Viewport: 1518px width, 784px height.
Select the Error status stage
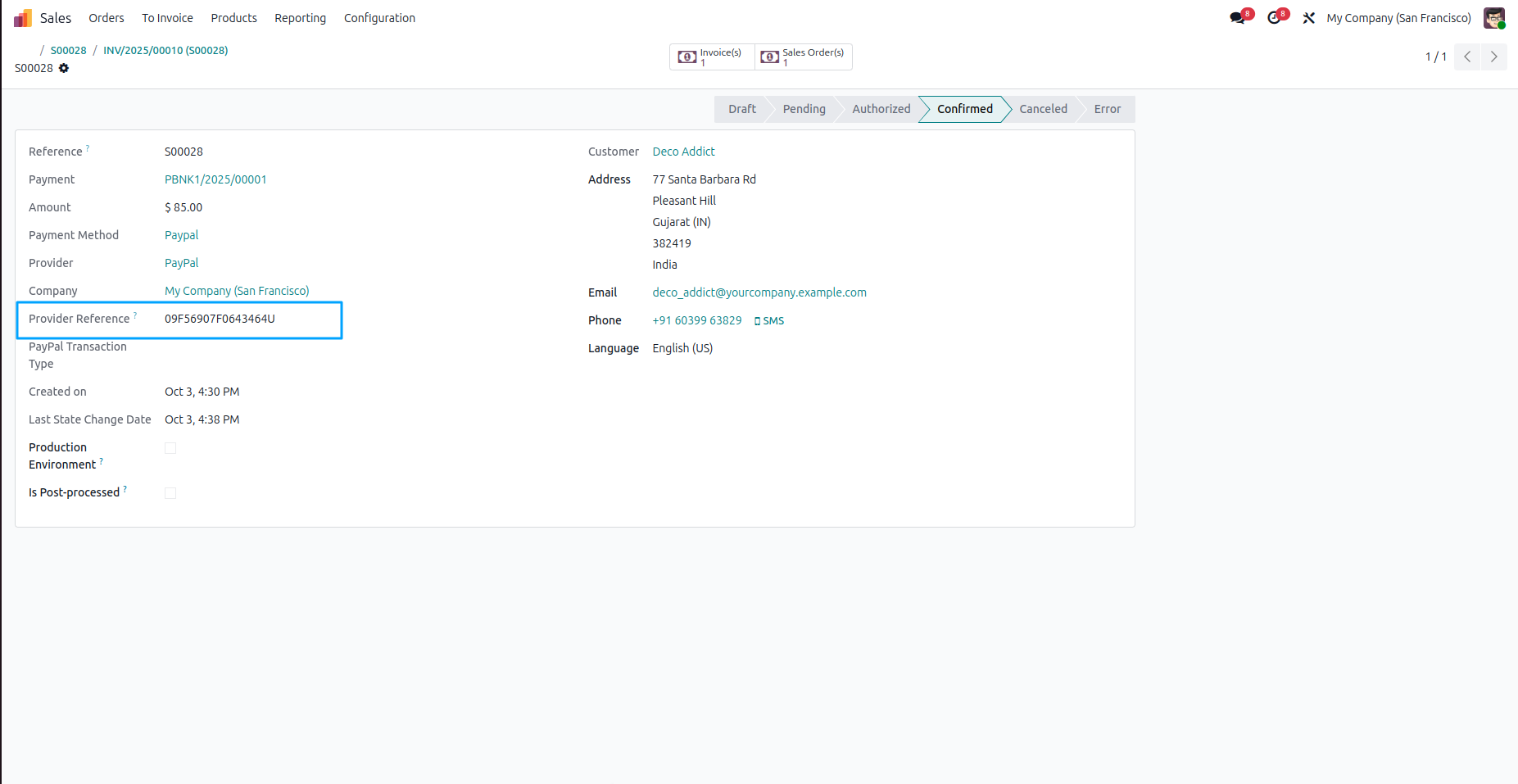tap(1107, 109)
